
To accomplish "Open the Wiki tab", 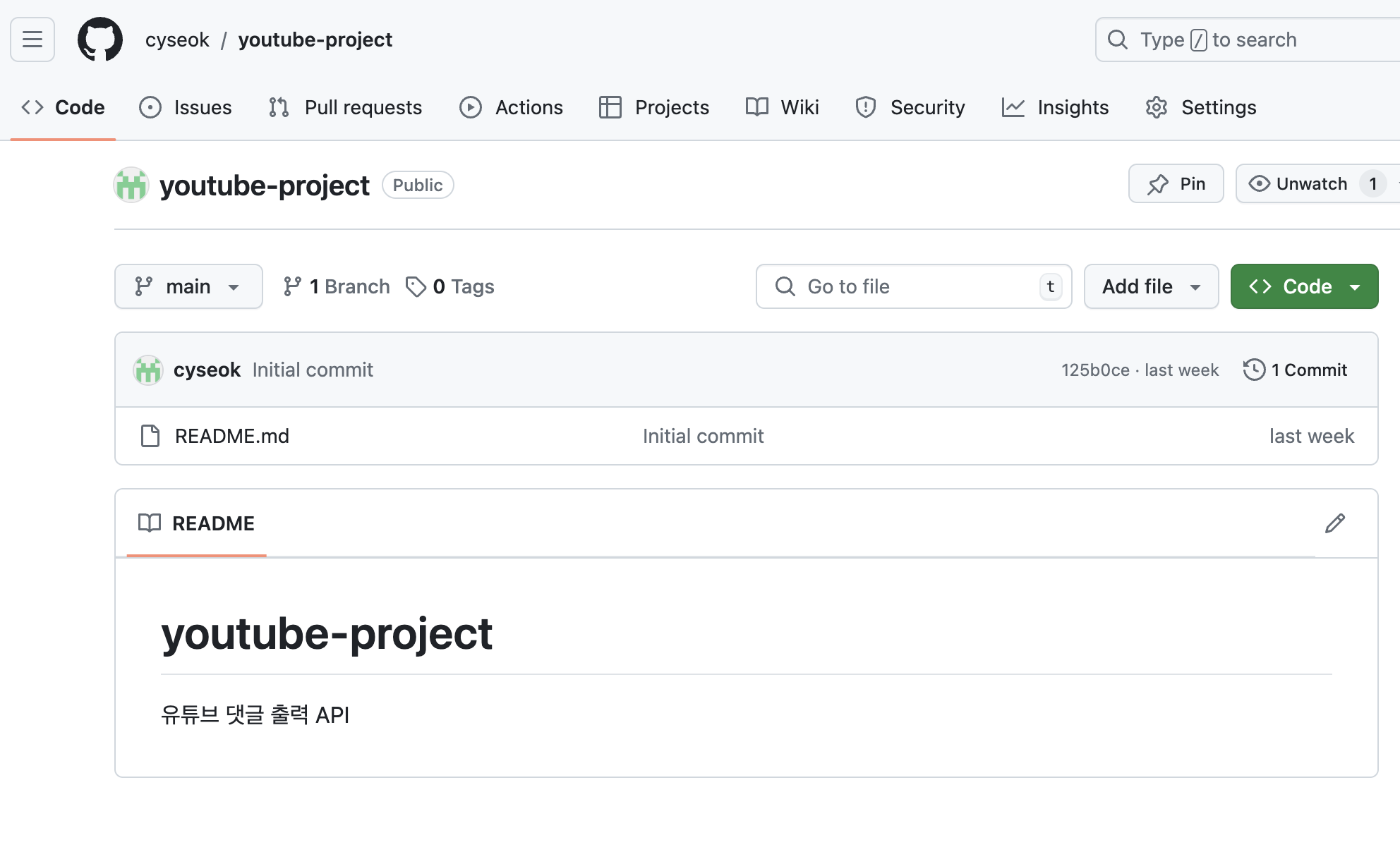I will tap(782, 107).
